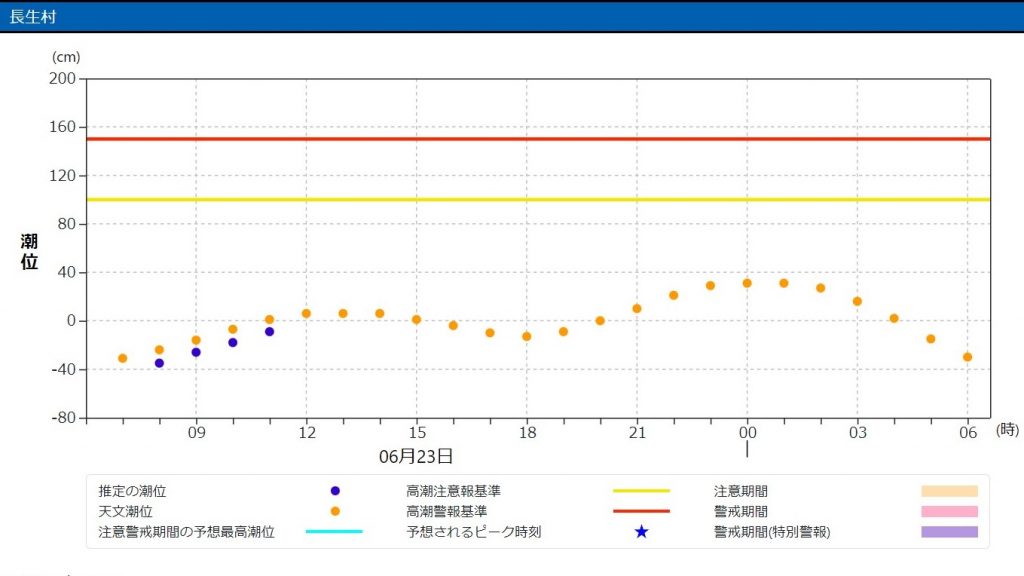This screenshot has width=1024, height=576.
Task: Click the (cm) unit label
Action: click(66, 57)
